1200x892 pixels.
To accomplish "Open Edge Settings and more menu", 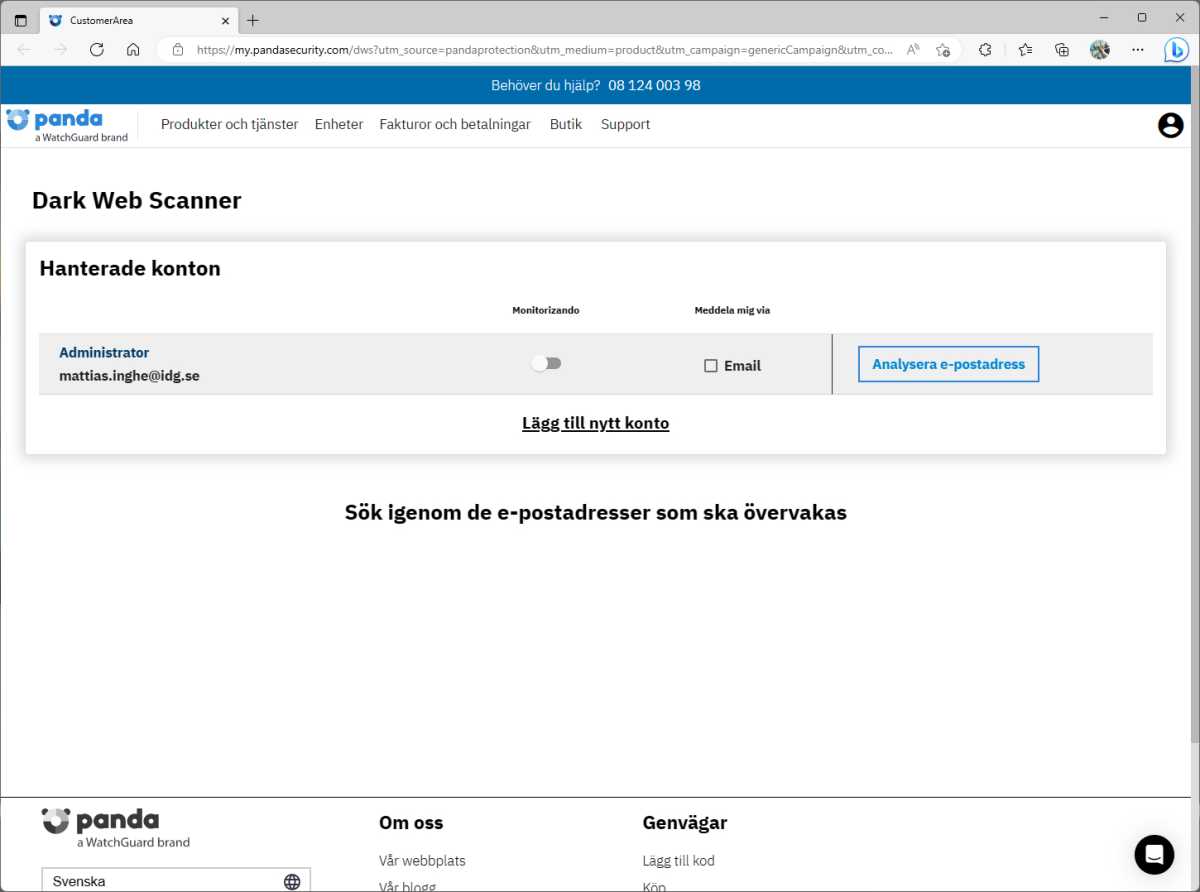I will click(1138, 49).
